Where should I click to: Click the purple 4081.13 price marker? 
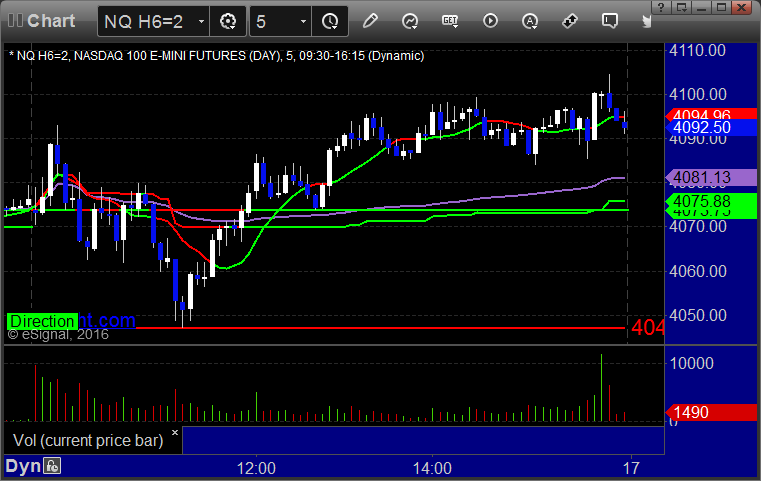click(711, 177)
